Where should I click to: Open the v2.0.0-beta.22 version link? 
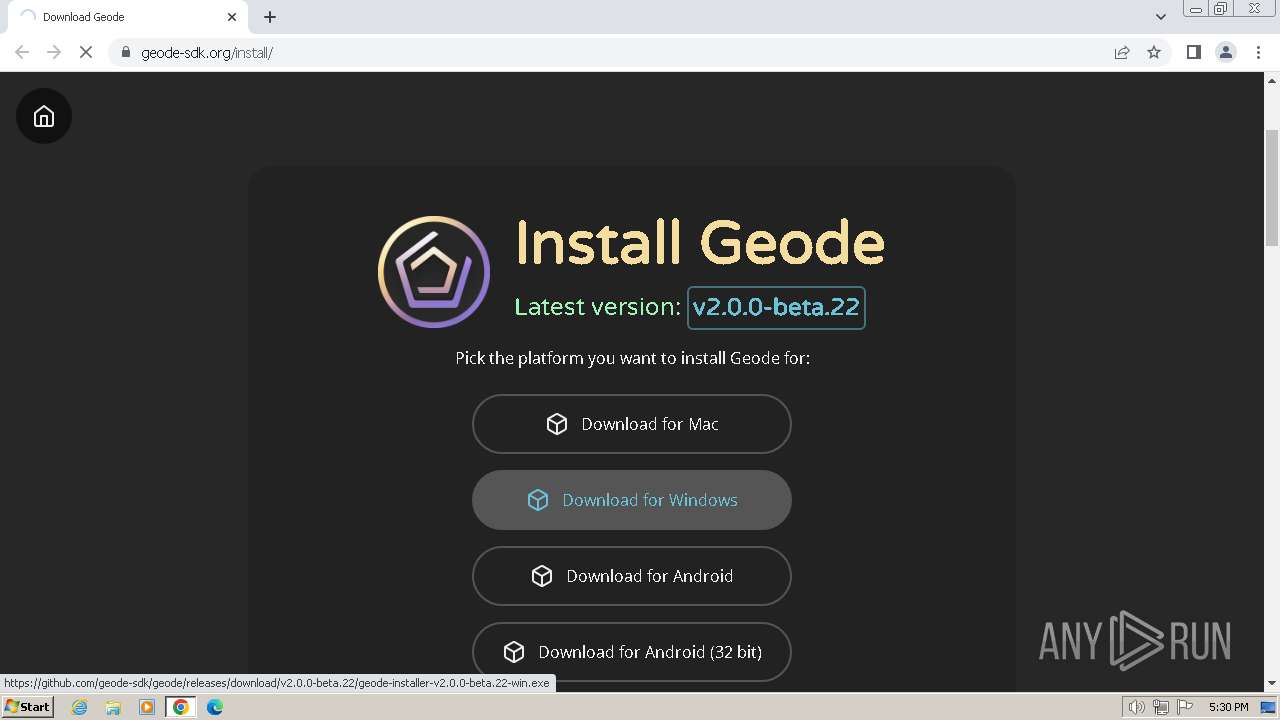776,307
